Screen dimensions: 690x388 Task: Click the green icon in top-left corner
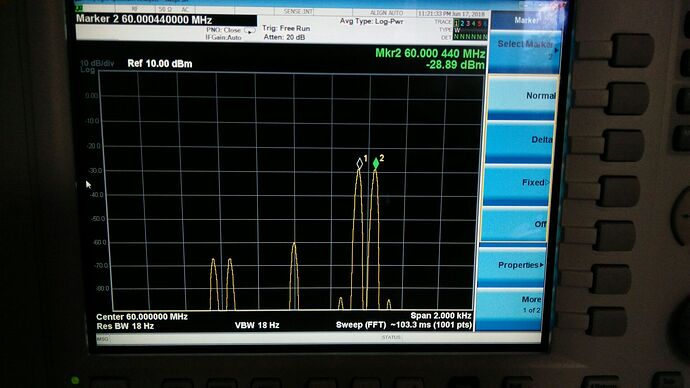point(79,8)
